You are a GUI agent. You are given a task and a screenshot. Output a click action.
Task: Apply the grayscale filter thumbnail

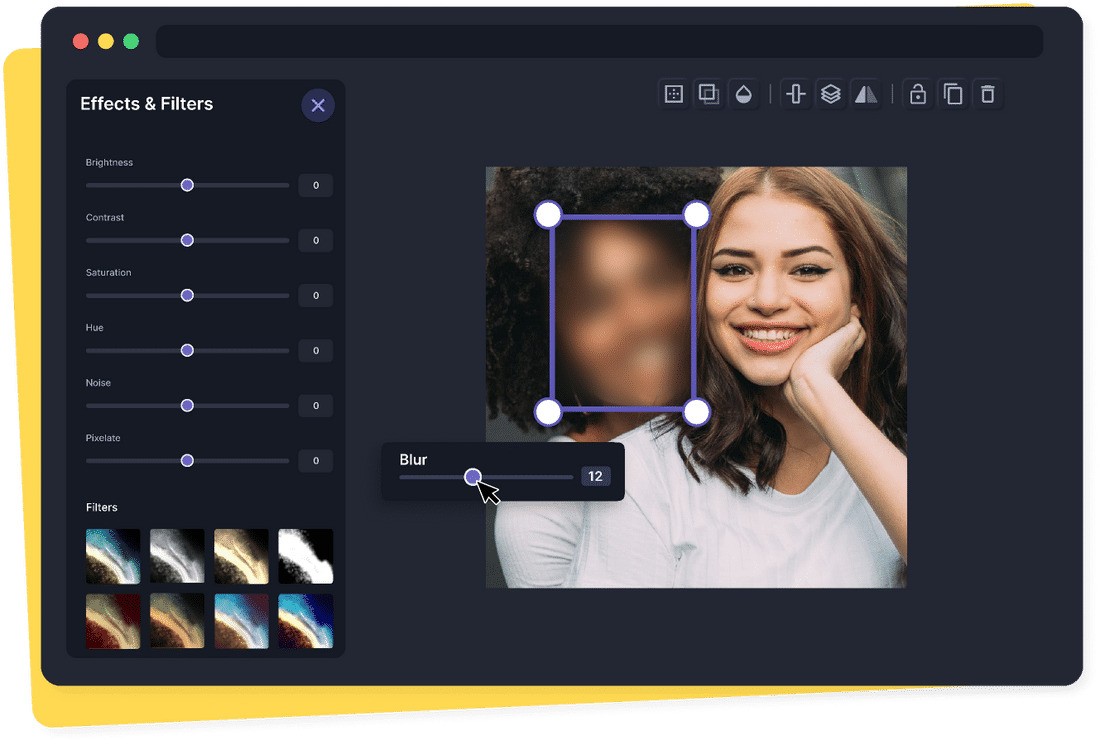tap(177, 556)
